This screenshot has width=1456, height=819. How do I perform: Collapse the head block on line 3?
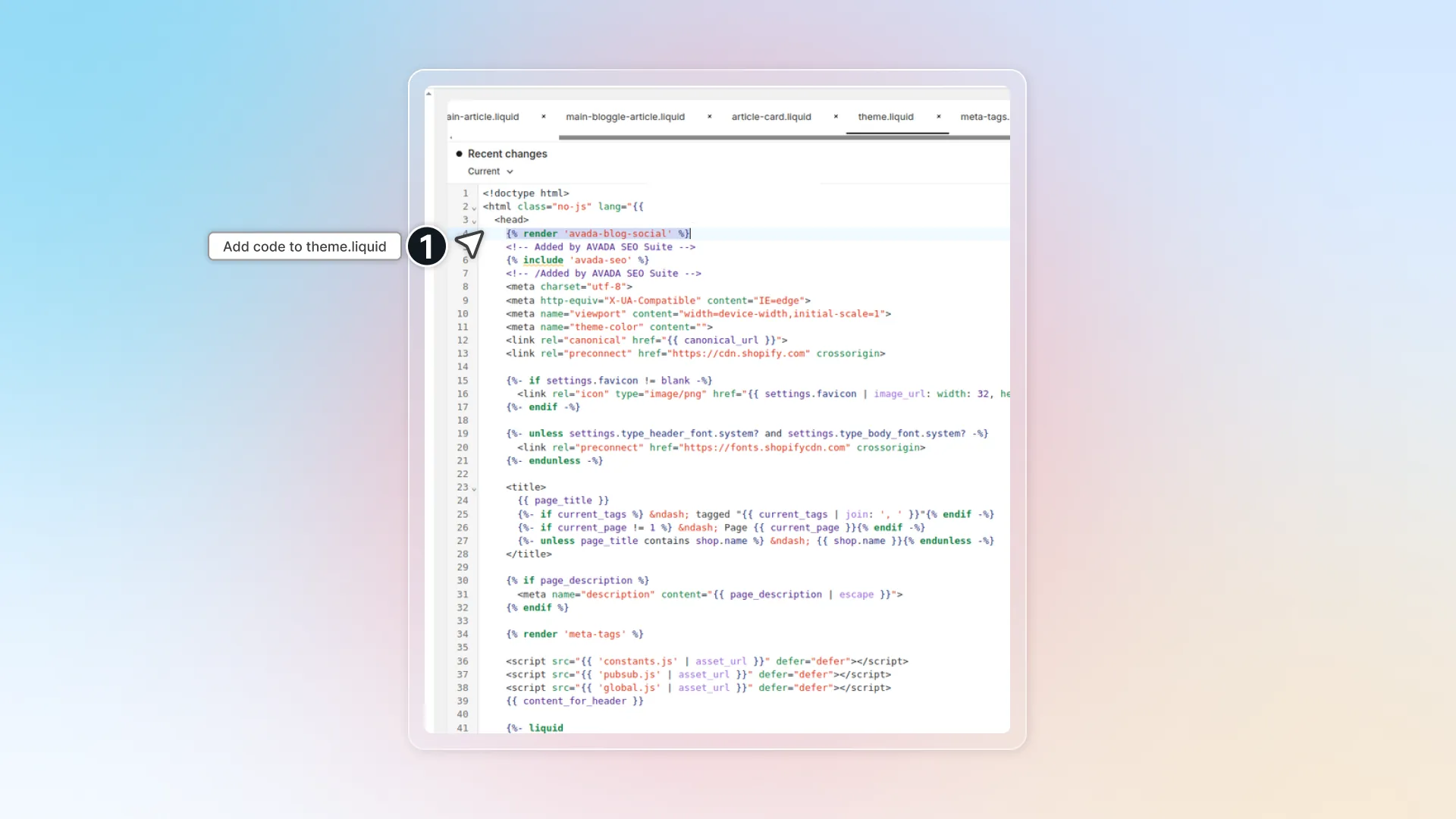tap(474, 221)
